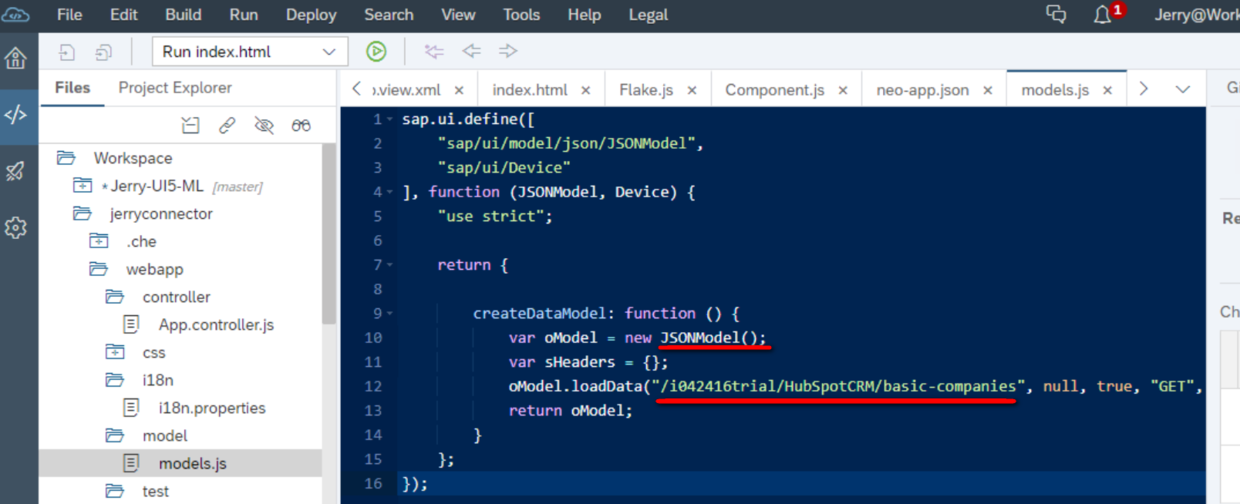Open the Edit menu
The height and width of the screenshot is (504, 1240).
coord(124,15)
